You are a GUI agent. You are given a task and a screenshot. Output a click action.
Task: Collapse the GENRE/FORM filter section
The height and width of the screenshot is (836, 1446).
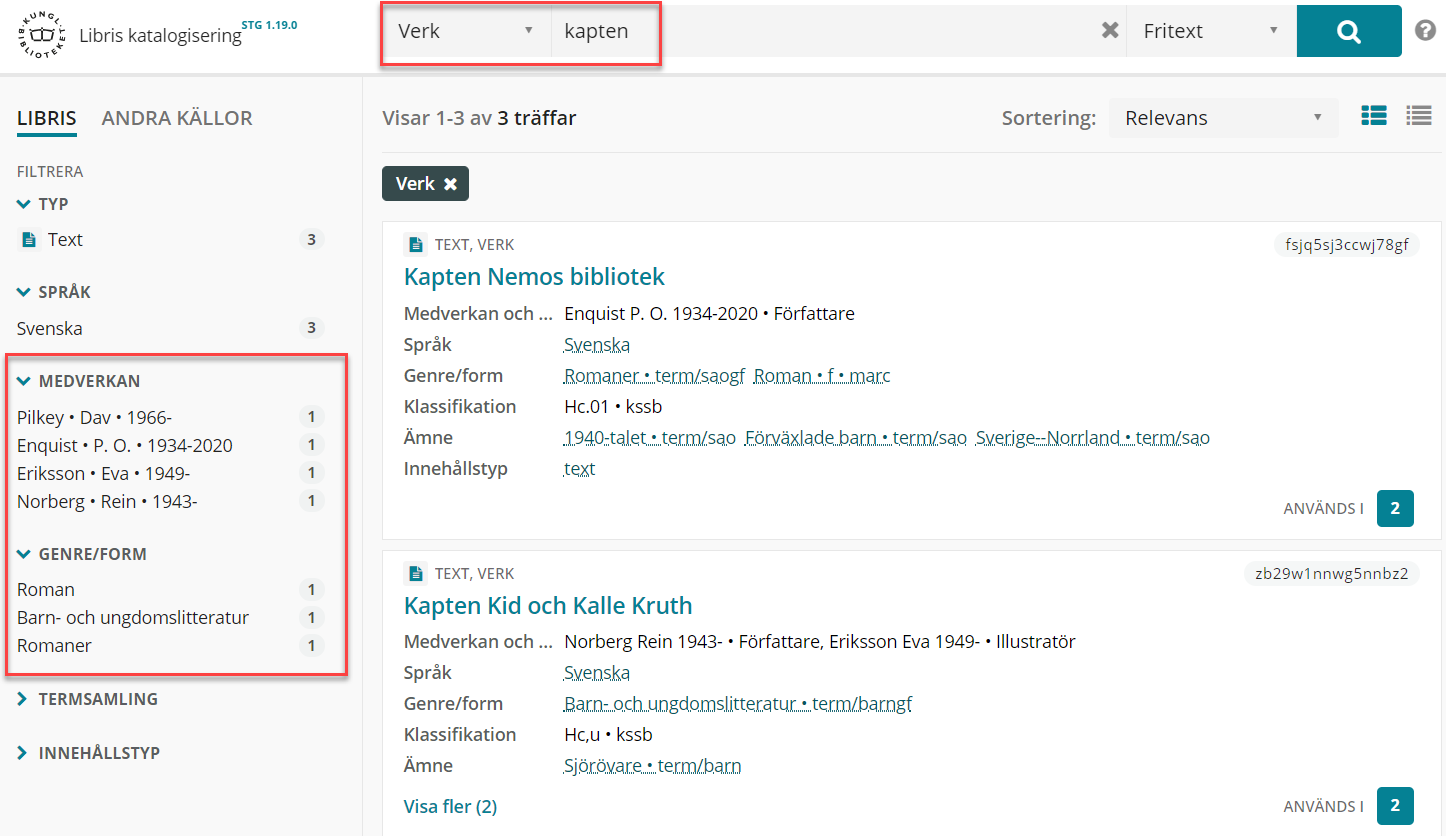(82, 554)
